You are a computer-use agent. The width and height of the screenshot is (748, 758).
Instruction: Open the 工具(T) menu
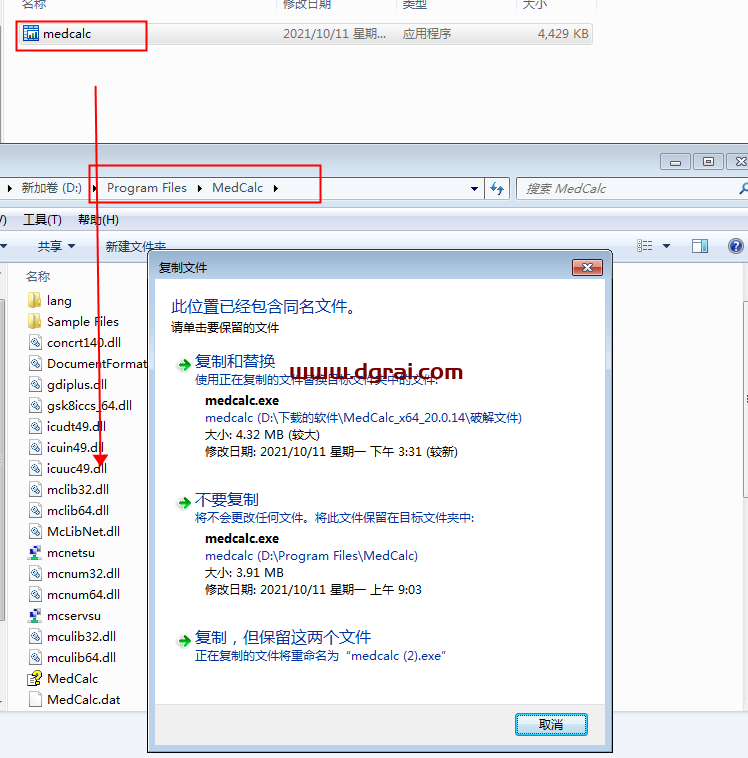(43, 220)
